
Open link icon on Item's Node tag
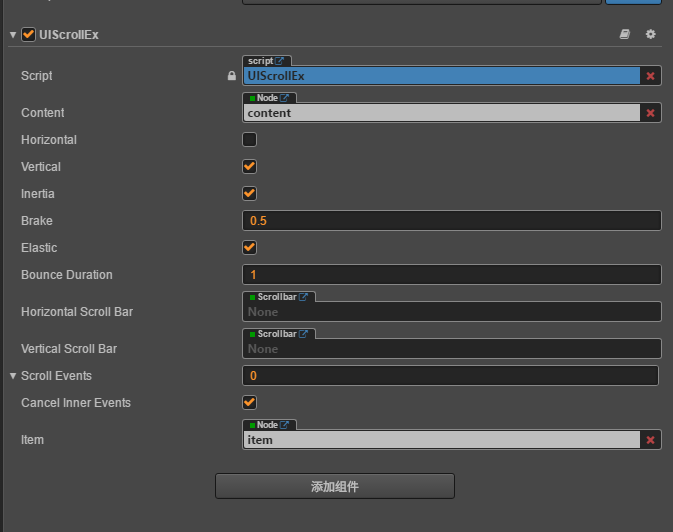tap(284, 425)
